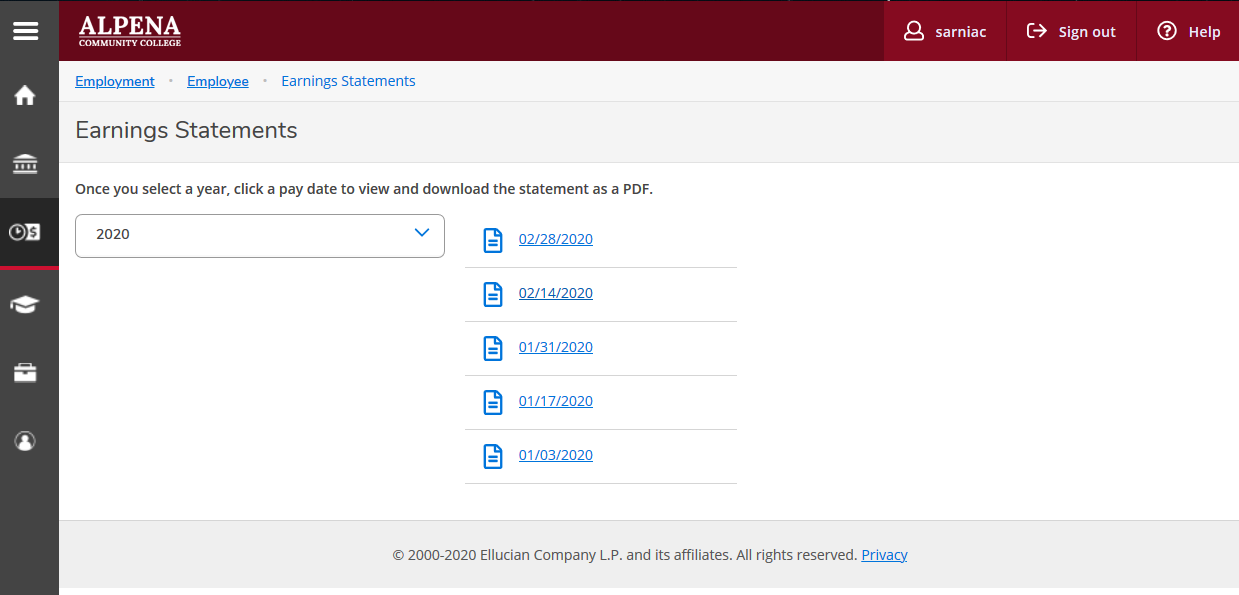The height and width of the screenshot is (595, 1239).
Task: Open the 02/14/2020 earnings statement
Action: click(x=556, y=293)
